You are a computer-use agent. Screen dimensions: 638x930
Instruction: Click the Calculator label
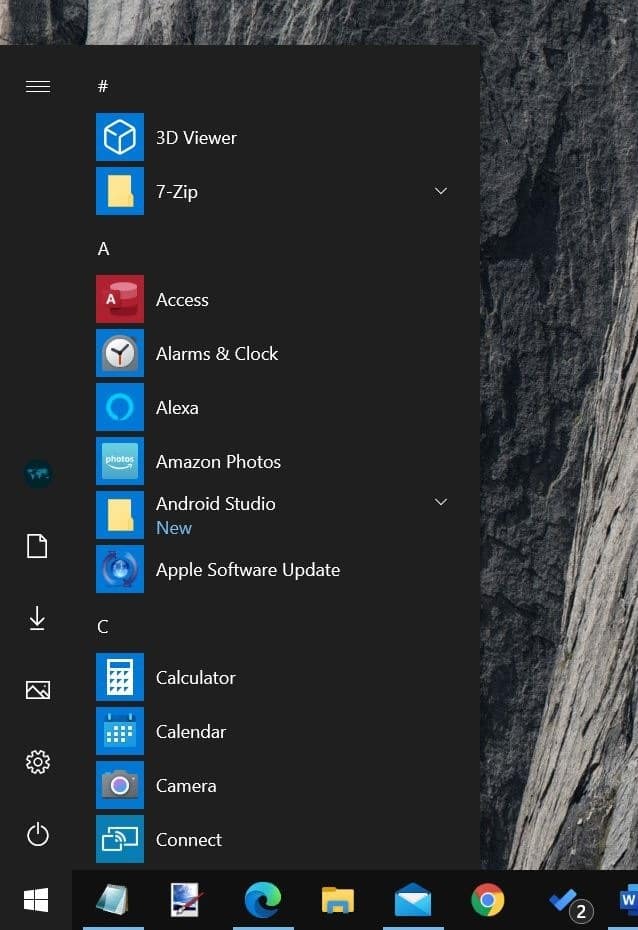coord(196,677)
